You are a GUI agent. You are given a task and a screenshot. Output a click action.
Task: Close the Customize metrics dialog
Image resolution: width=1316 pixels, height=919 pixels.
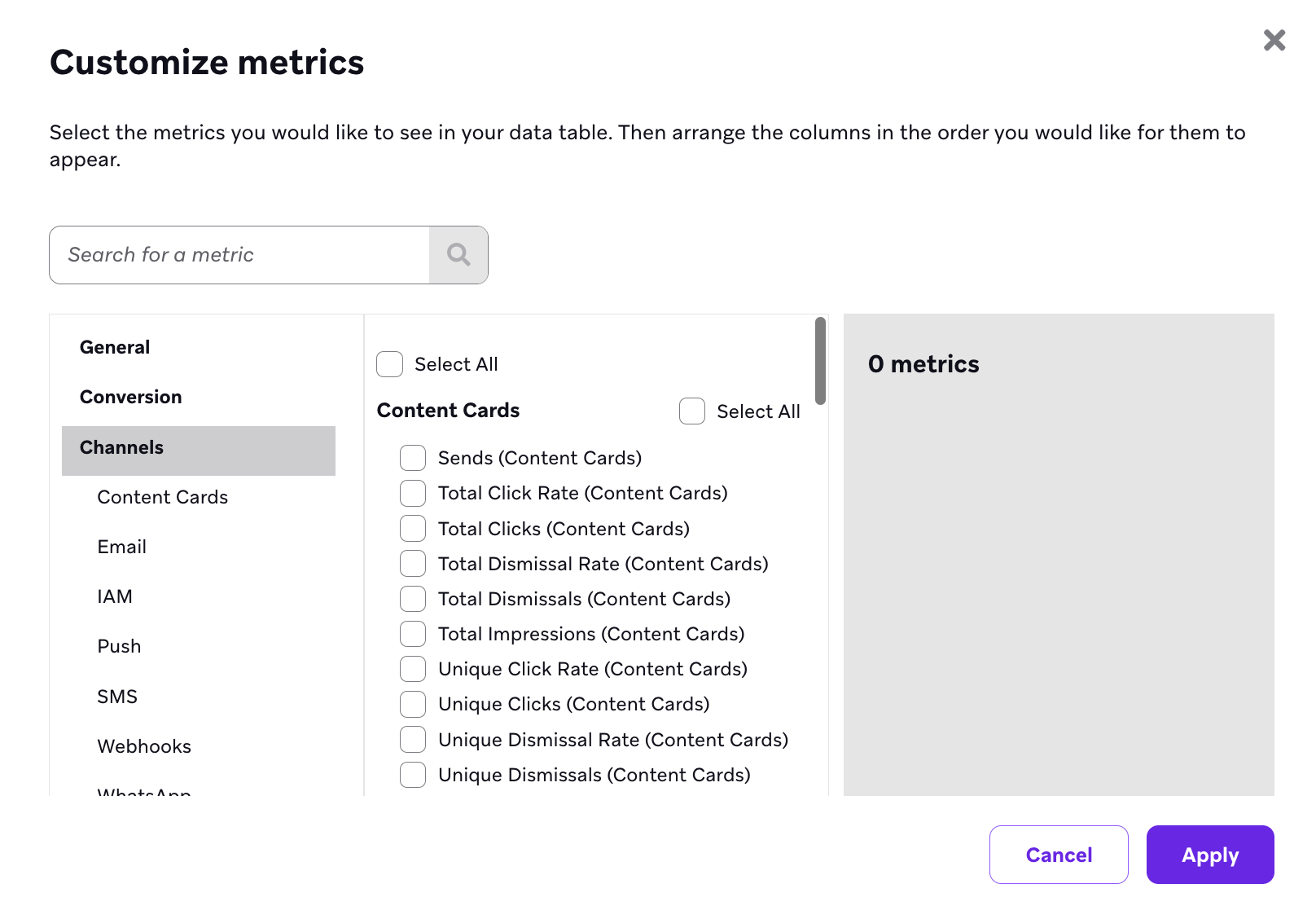click(x=1274, y=40)
